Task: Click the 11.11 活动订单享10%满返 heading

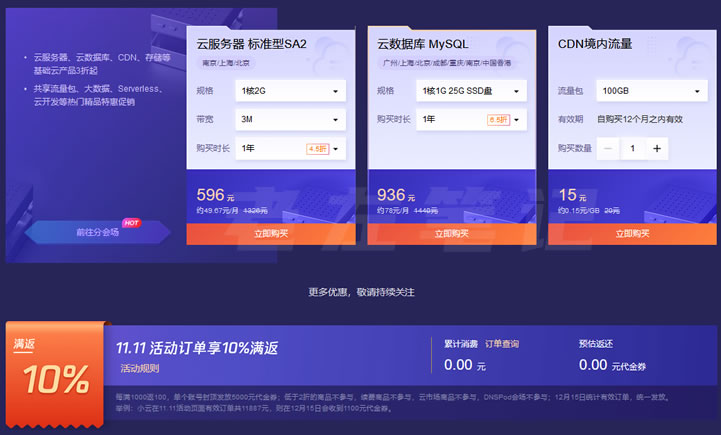Action: (x=197, y=348)
